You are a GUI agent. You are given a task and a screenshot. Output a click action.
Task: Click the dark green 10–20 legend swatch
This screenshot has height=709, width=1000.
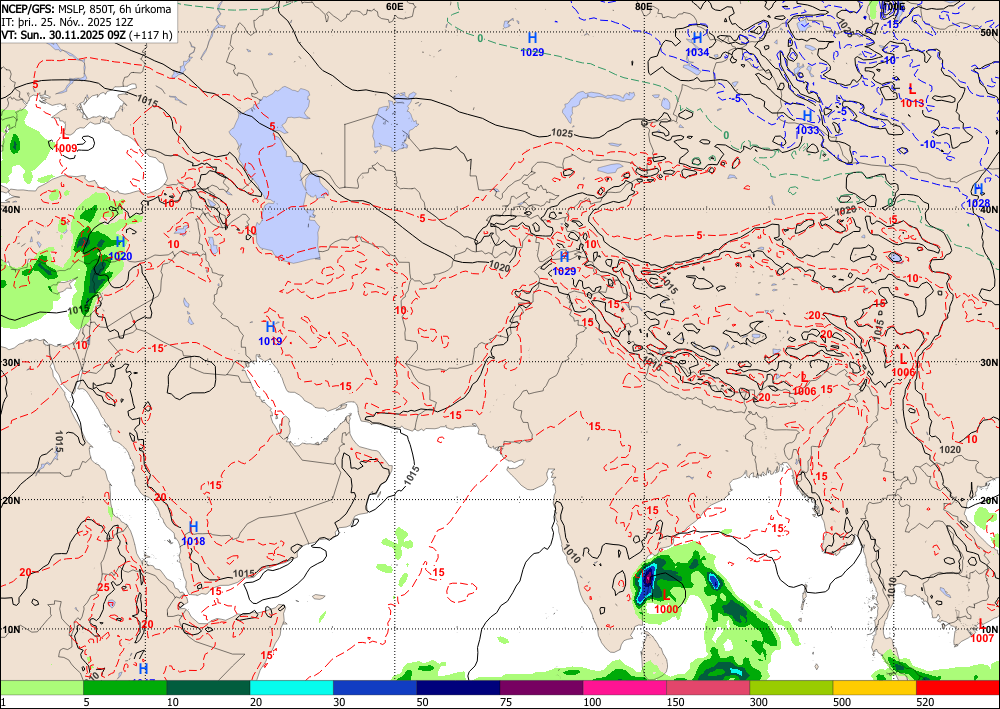(208, 687)
